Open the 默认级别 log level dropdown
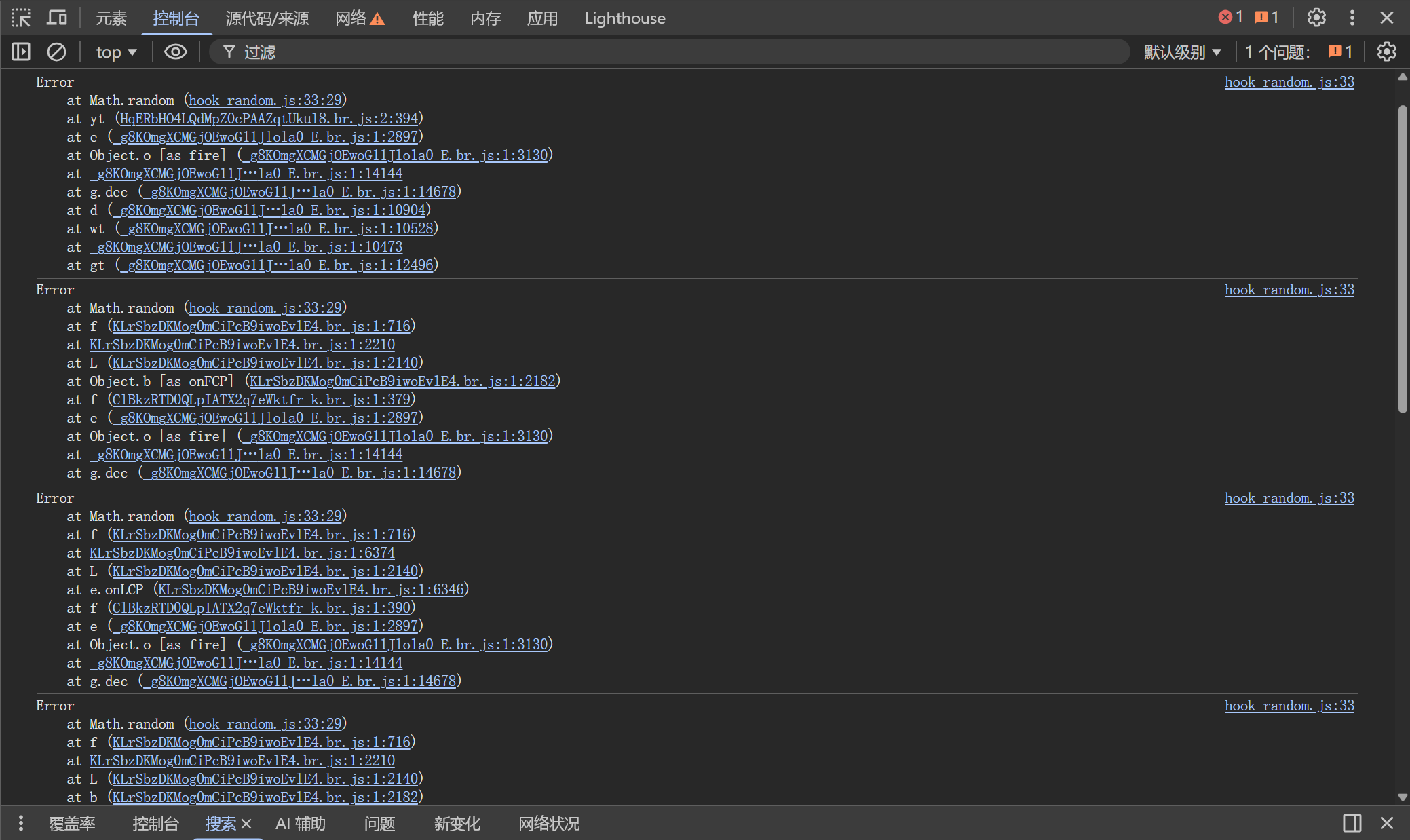This screenshot has height=840, width=1410. [1182, 52]
